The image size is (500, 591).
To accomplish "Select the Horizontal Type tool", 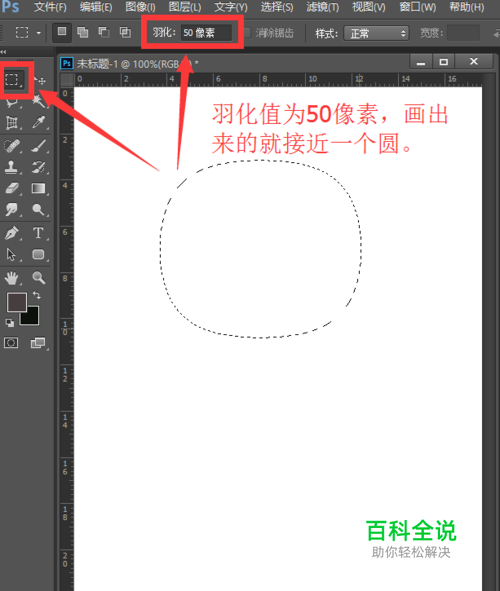I will (38, 233).
